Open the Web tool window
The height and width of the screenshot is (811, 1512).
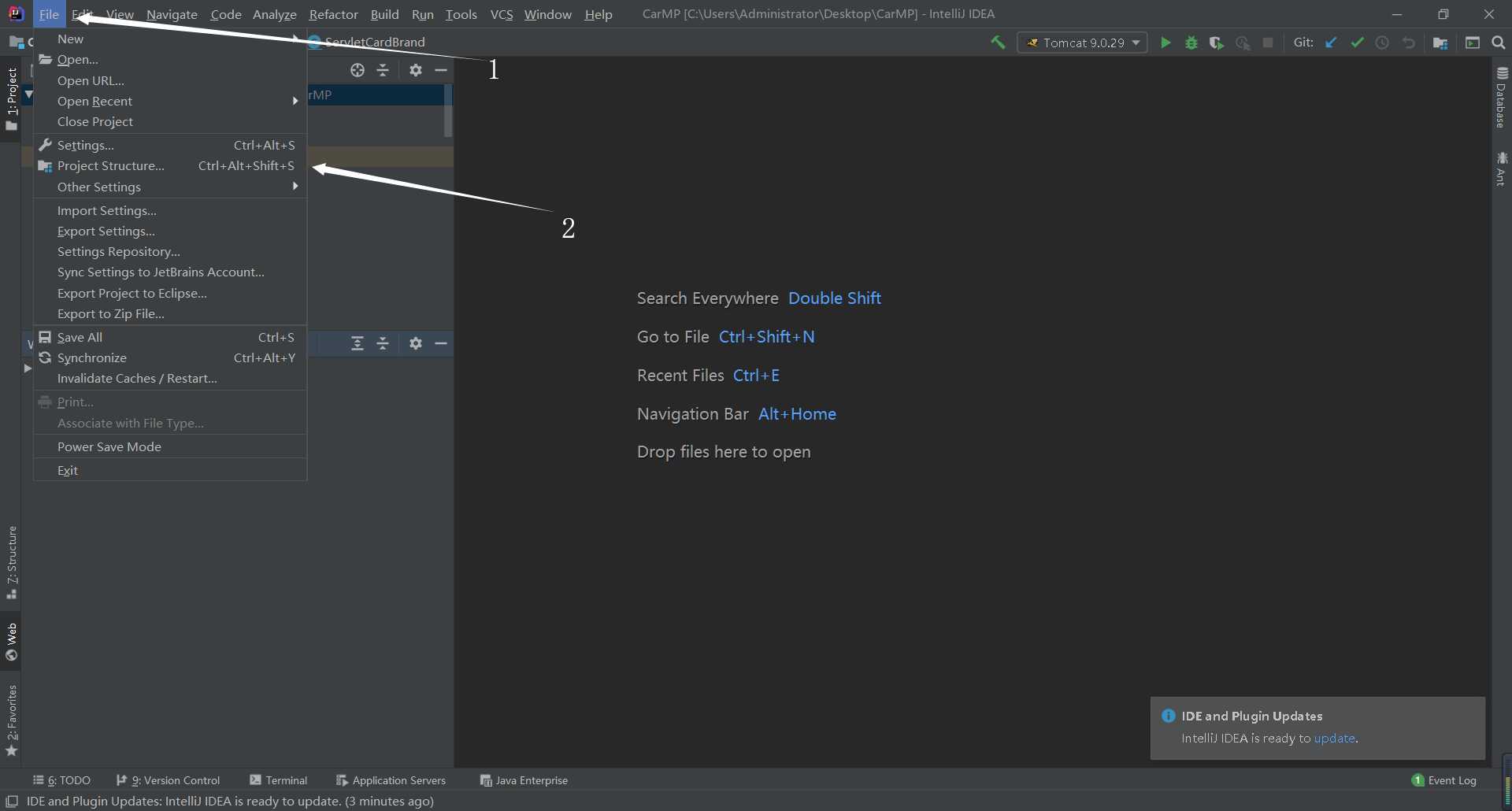pos(11,642)
